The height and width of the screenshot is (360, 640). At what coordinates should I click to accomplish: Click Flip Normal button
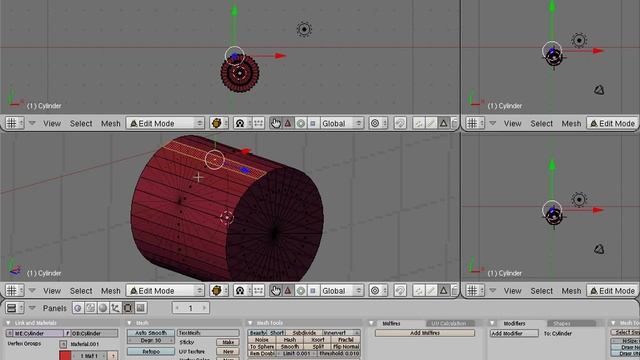pos(346,346)
